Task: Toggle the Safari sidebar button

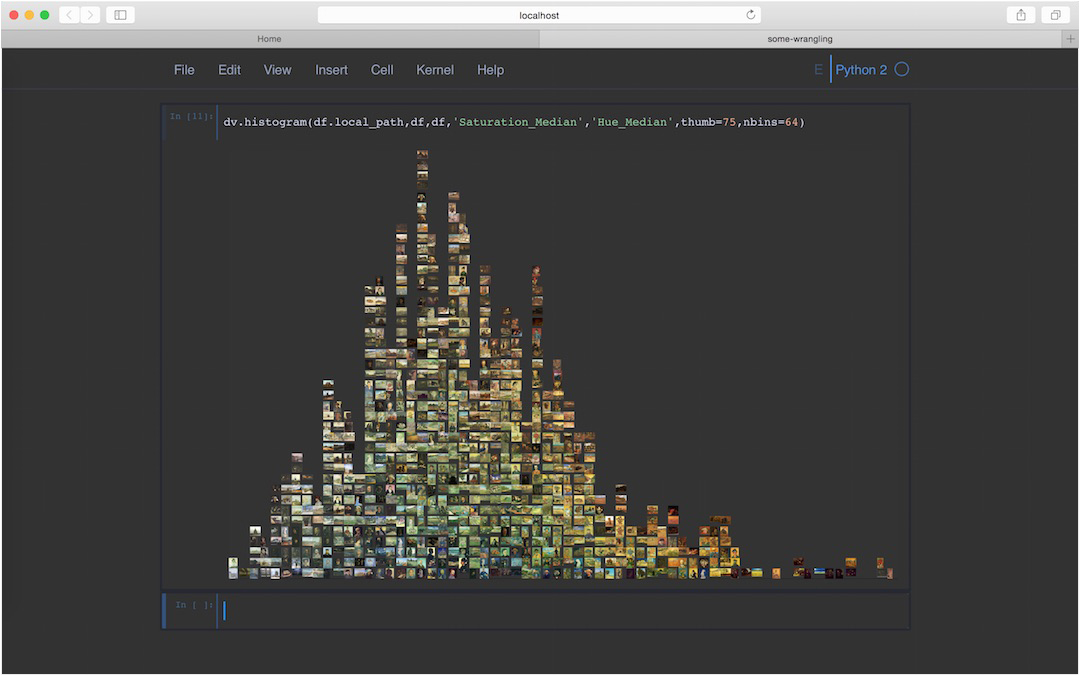Action: click(121, 15)
